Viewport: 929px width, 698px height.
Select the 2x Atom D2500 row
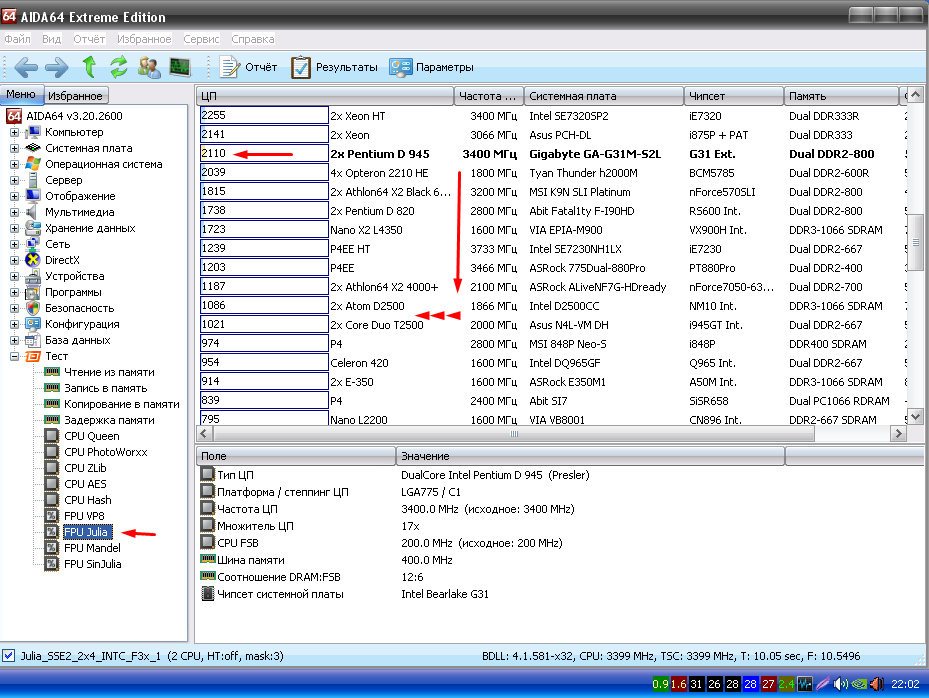click(551, 306)
